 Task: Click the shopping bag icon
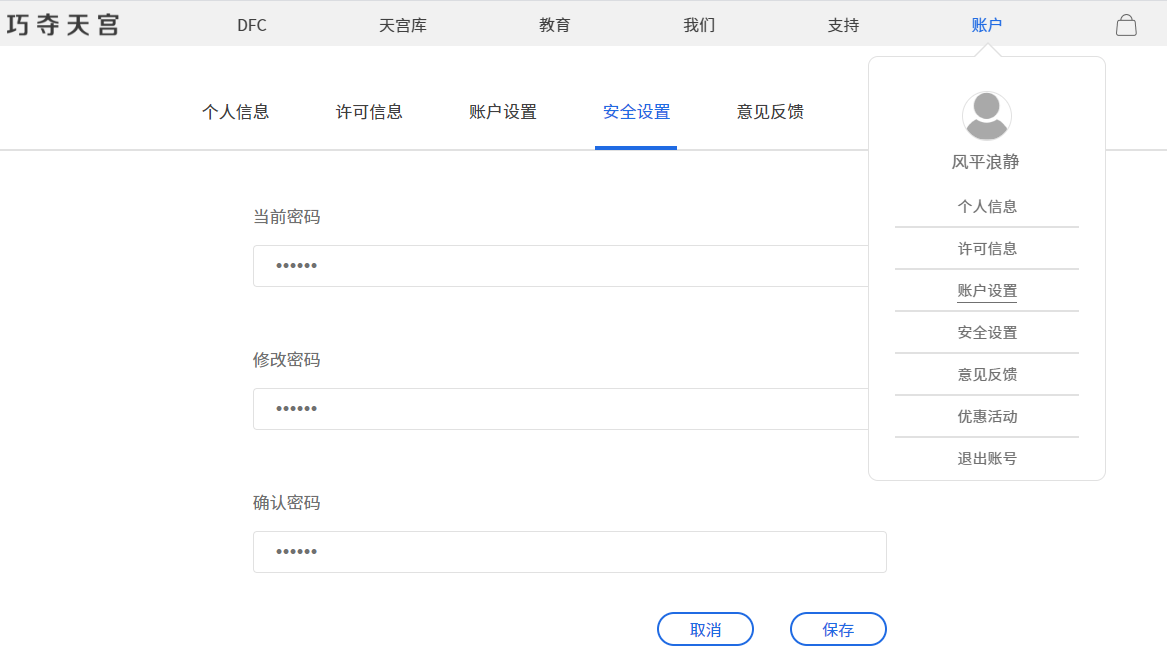click(x=1126, y=25)
